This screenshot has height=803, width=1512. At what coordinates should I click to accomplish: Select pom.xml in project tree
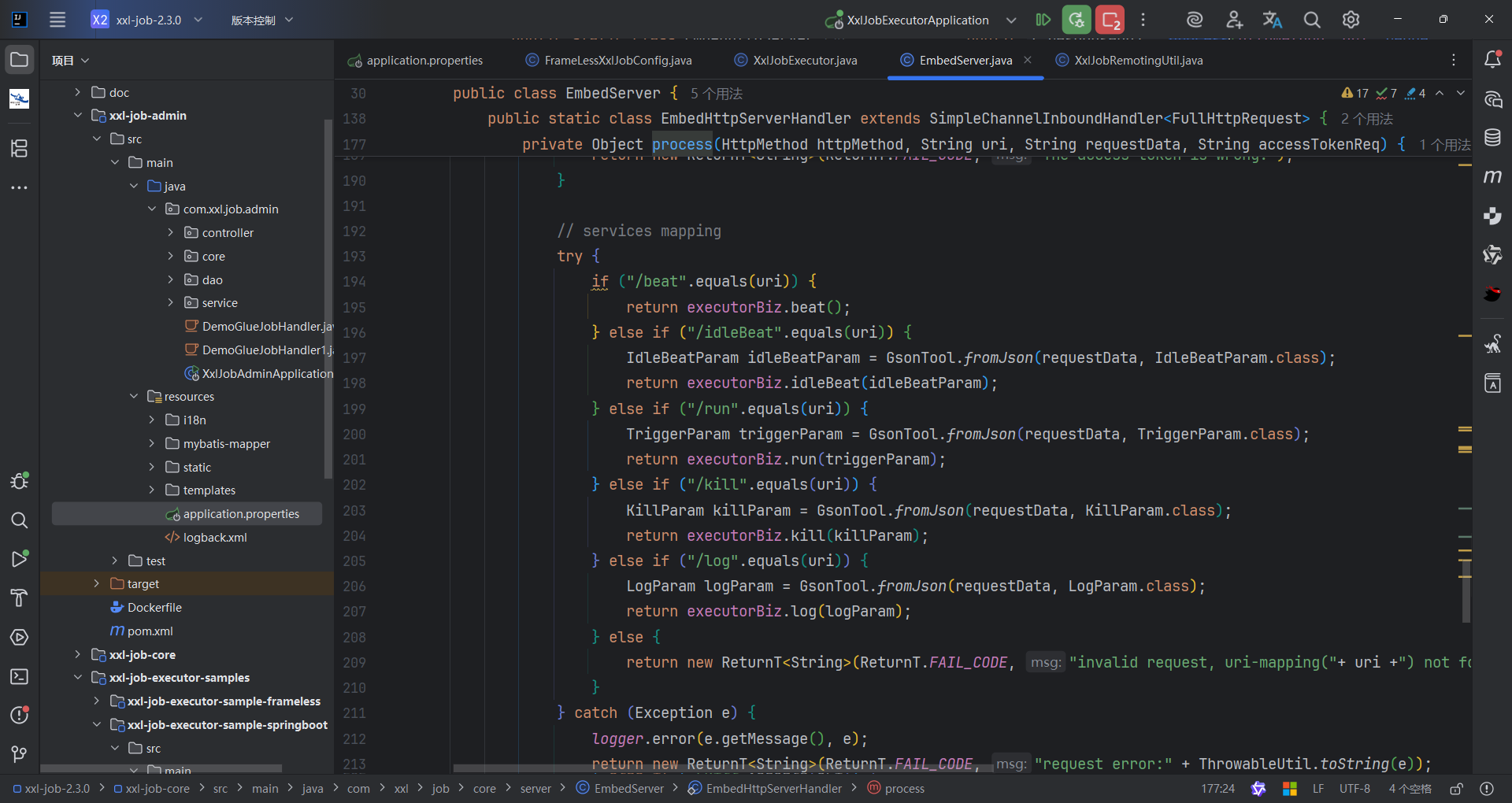pyautogui.click(x=142, y=631)
